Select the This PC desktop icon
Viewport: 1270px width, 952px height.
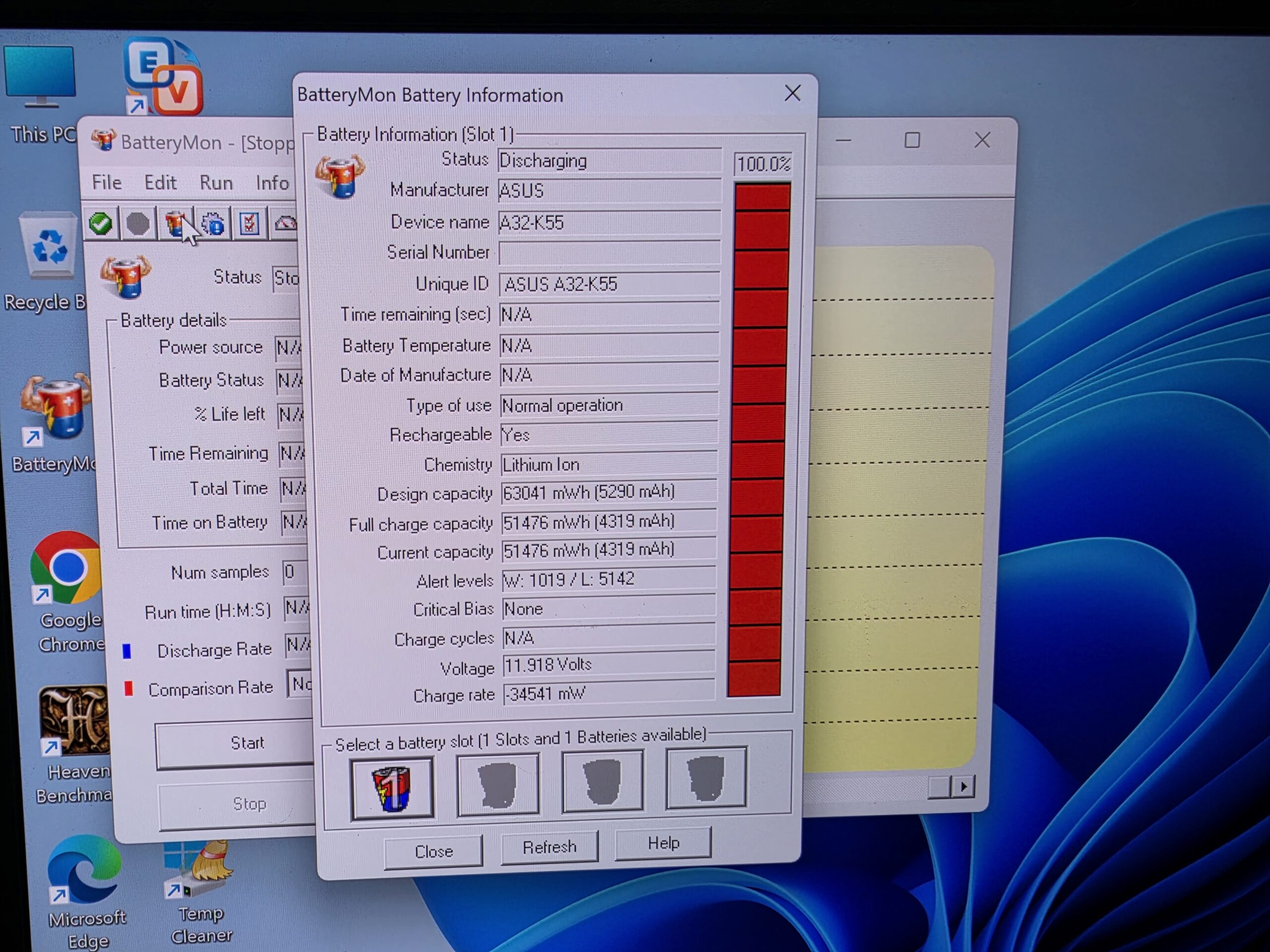(40, 95)
